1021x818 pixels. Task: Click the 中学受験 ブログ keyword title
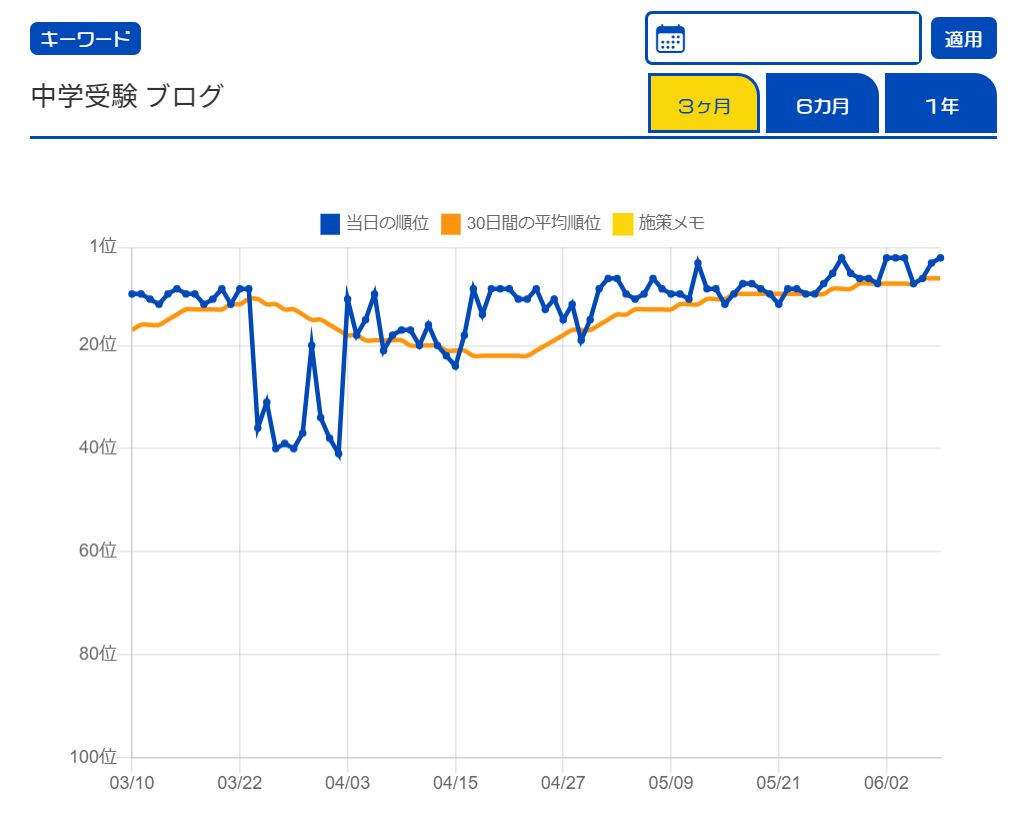point(127,97)
